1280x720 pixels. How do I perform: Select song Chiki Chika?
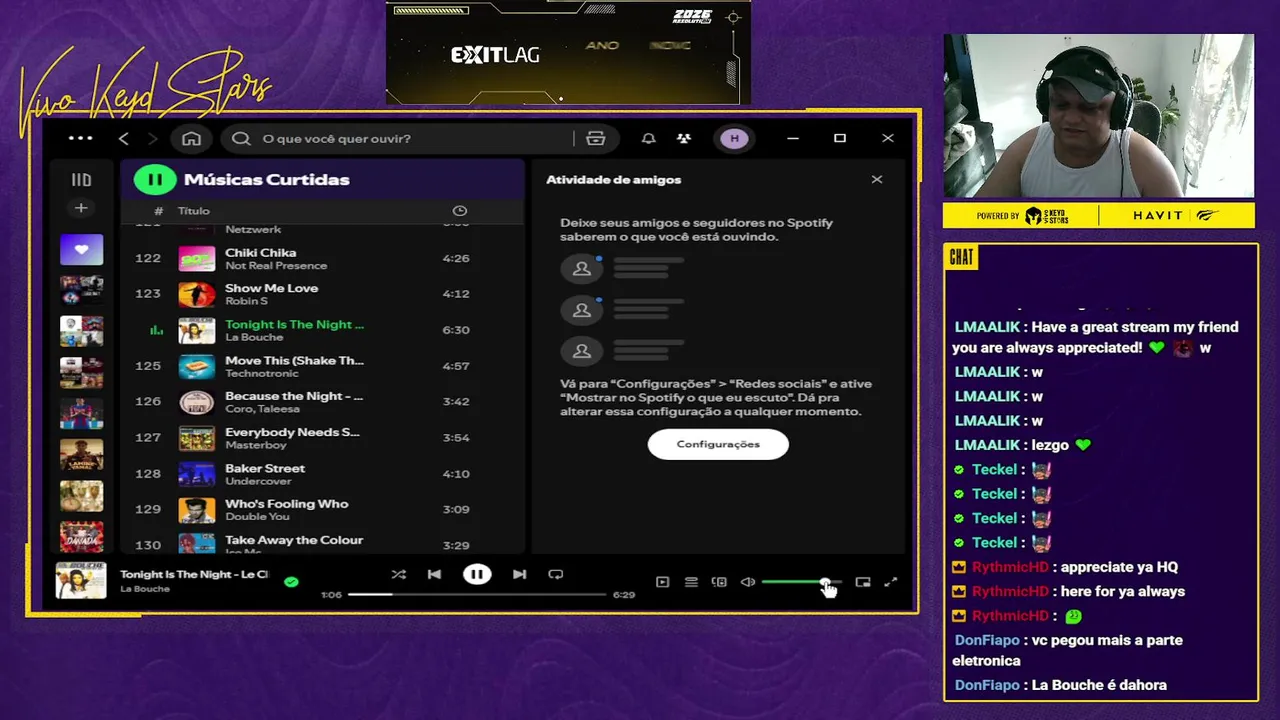(322, 258)
